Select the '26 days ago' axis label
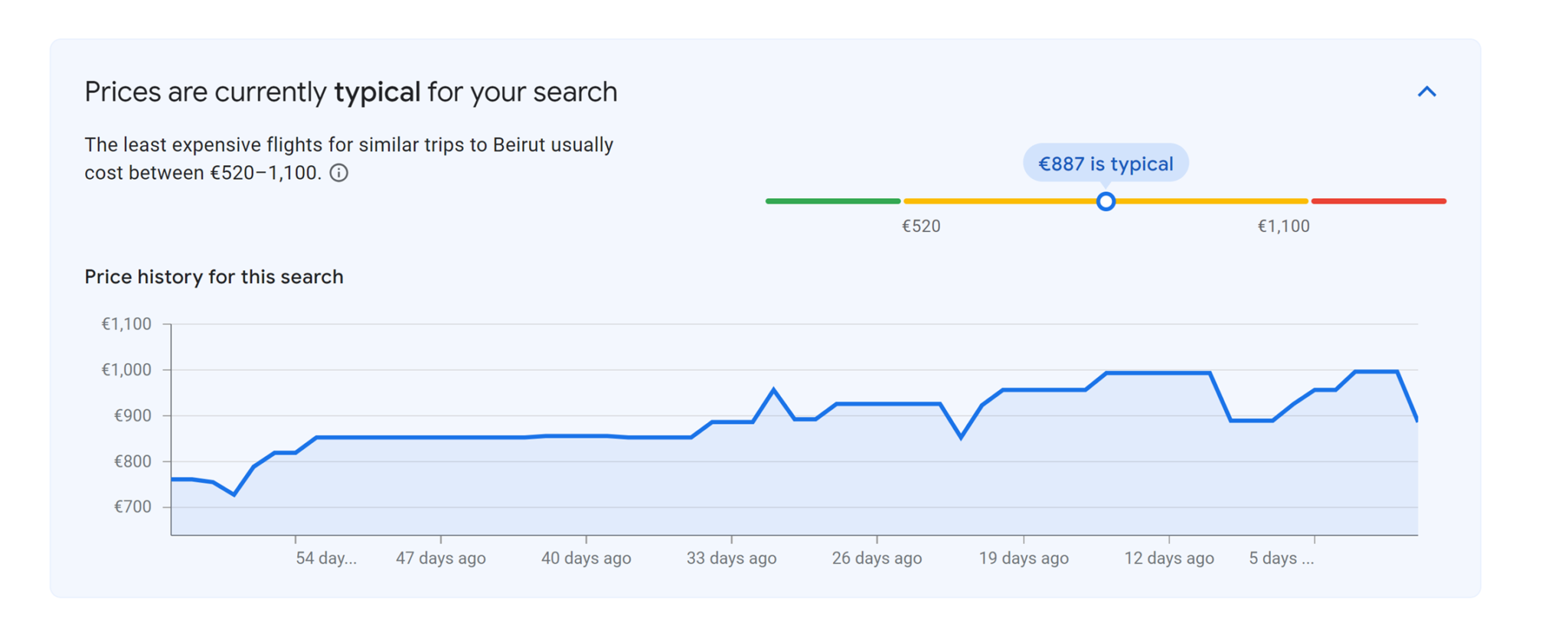This screenshot has height=622, width=1568. [x=877, y=558]
